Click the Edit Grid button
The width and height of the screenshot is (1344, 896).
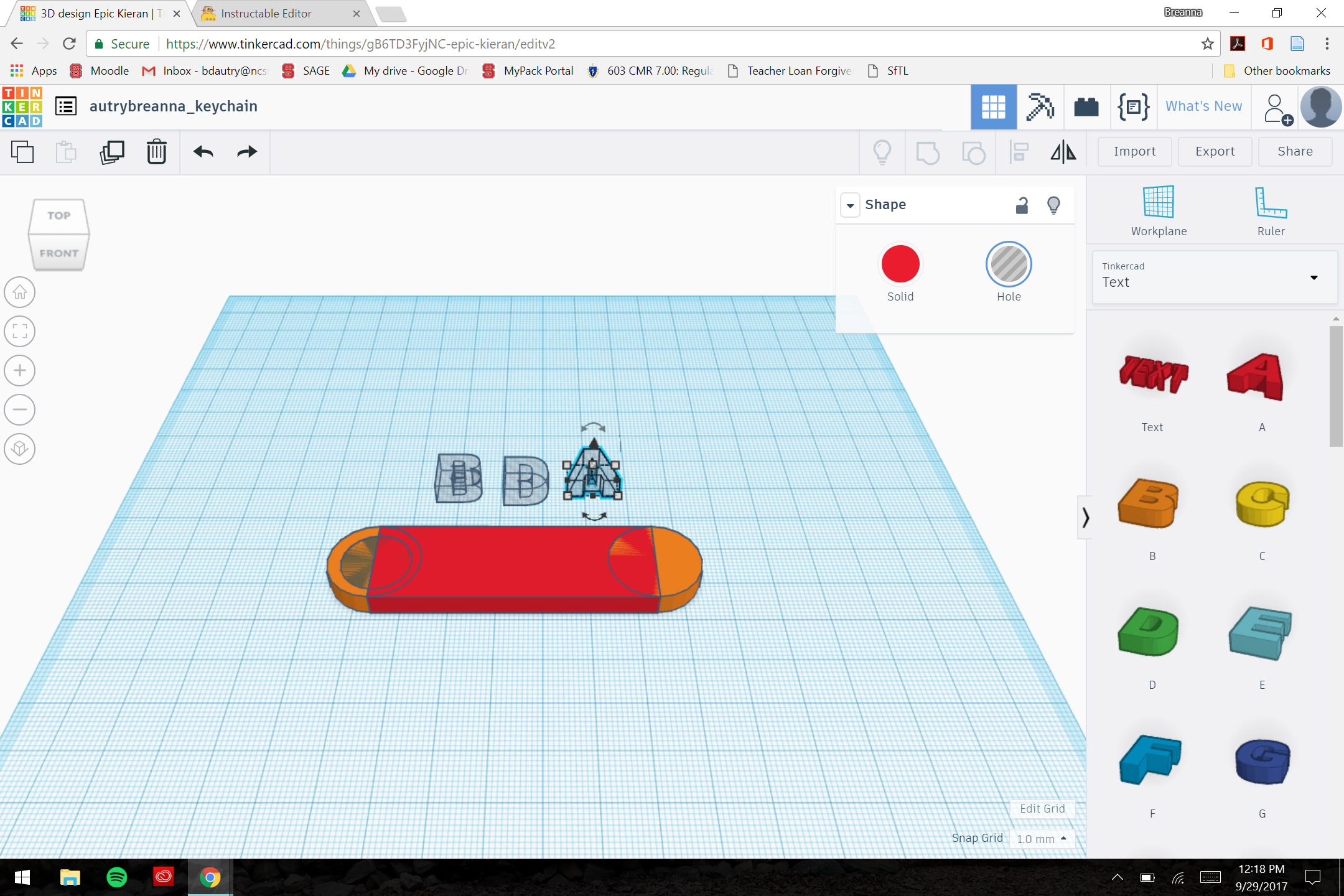tap(1042, 809)
